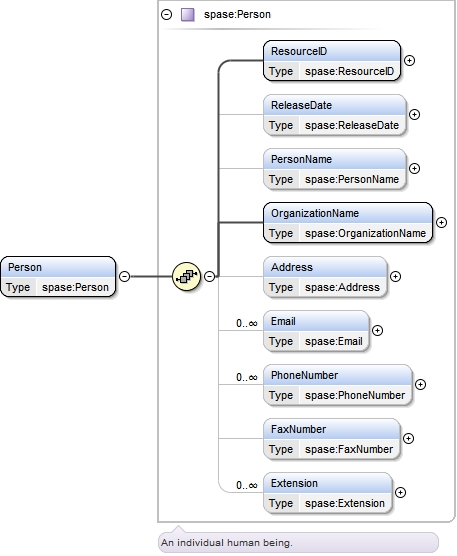Expand the ReleaseDate element plus icon
457x556 pixels.
[x=414, y=114]
